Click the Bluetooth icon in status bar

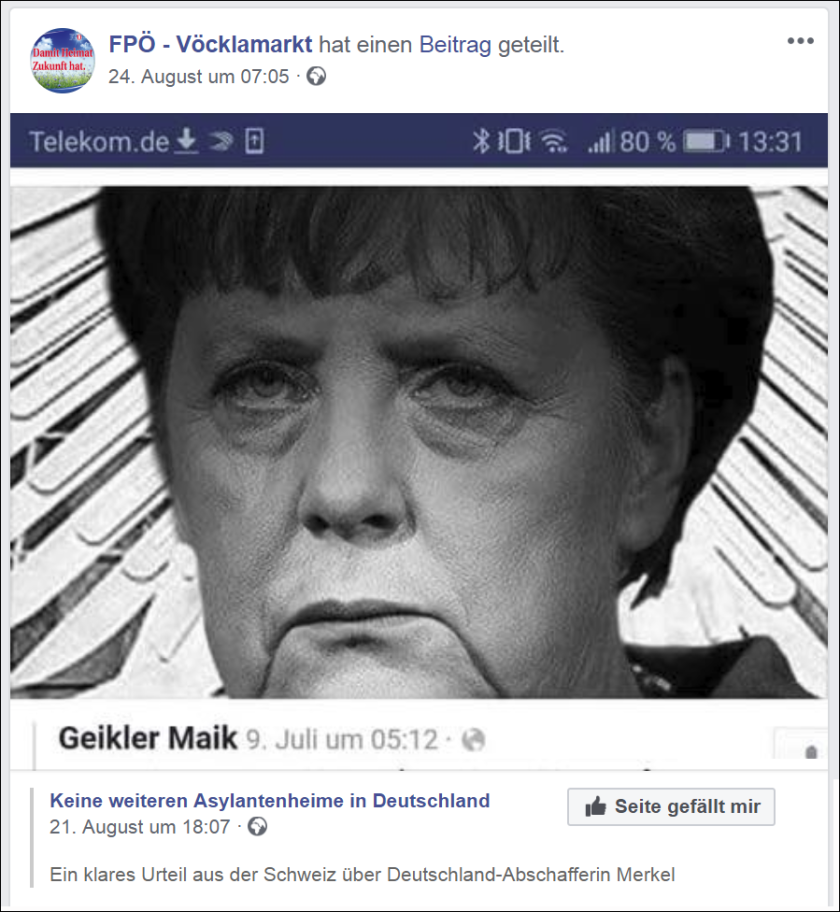tap(480, 141)
